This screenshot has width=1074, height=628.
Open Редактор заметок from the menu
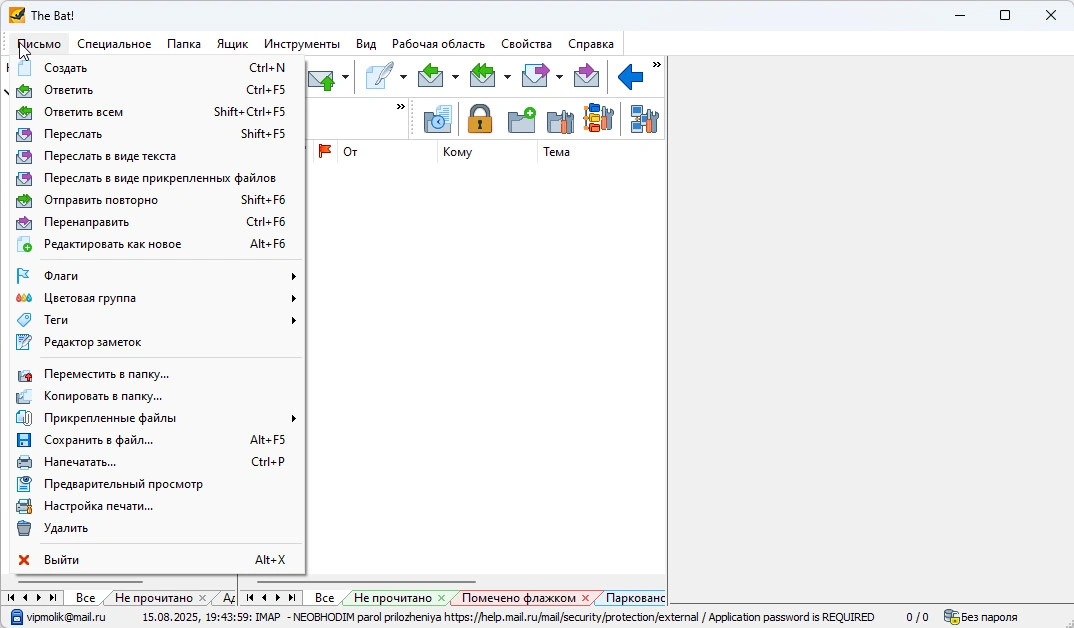tap(158, 342)
